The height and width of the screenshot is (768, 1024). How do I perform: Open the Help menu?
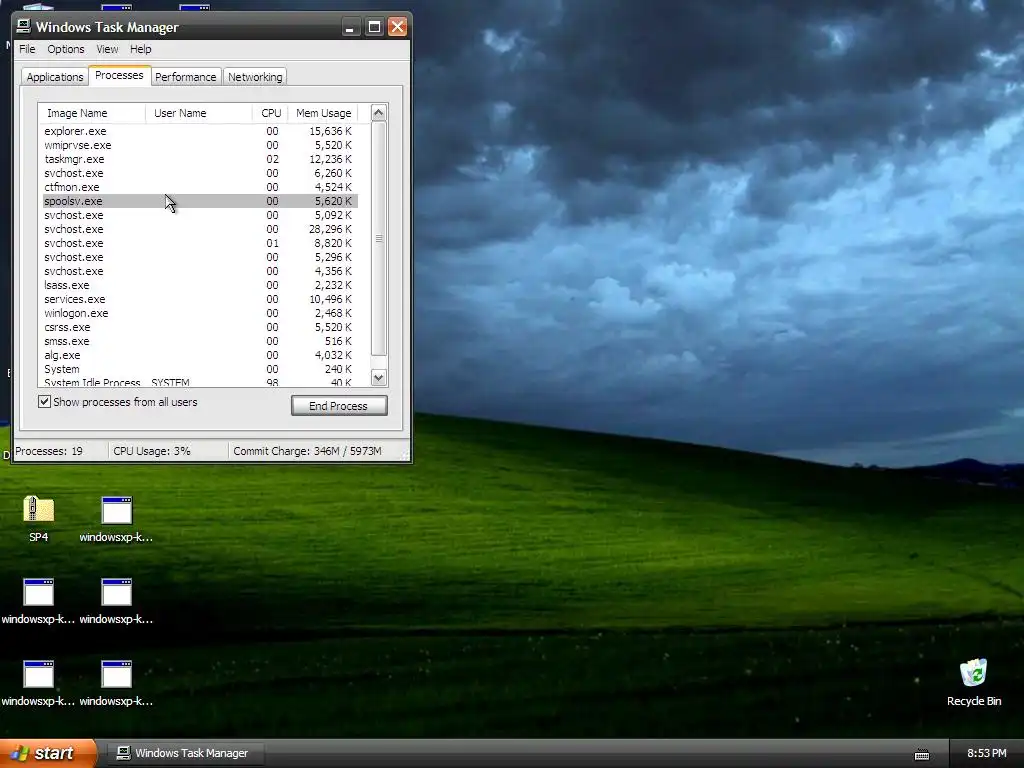tap(140, 49)
